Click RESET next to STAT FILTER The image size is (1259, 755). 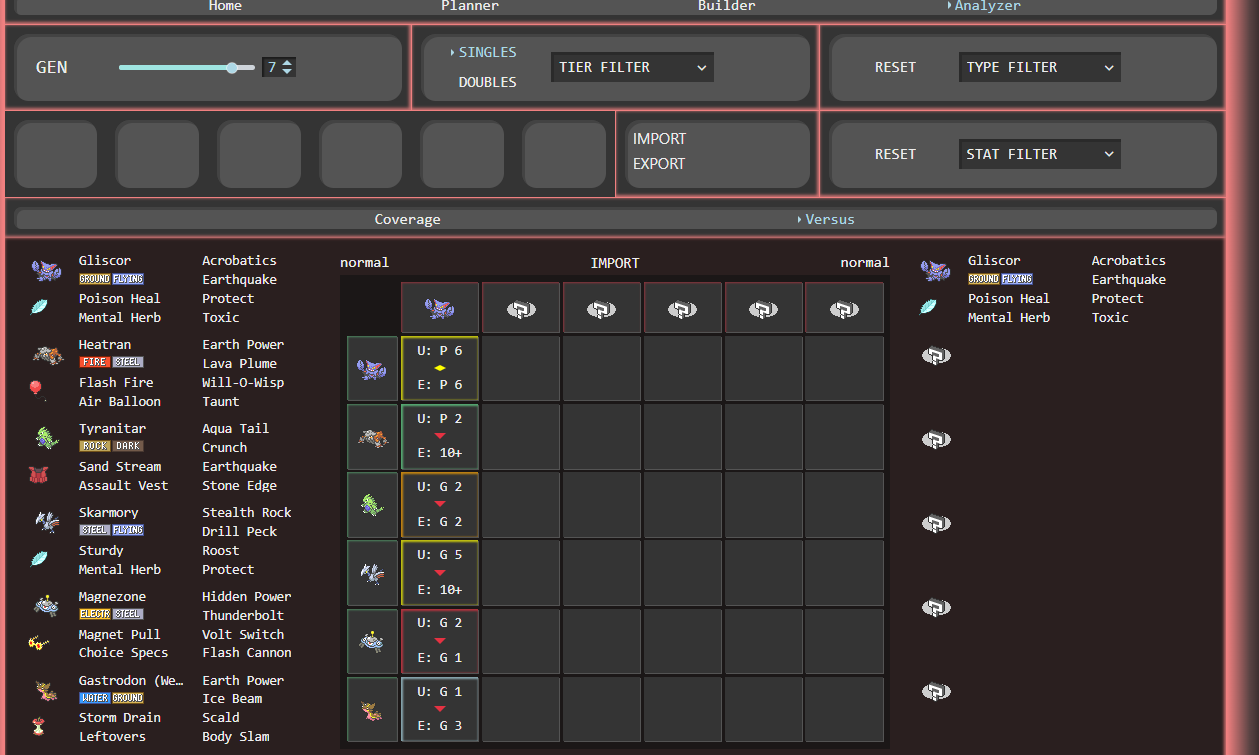point(895,154)
